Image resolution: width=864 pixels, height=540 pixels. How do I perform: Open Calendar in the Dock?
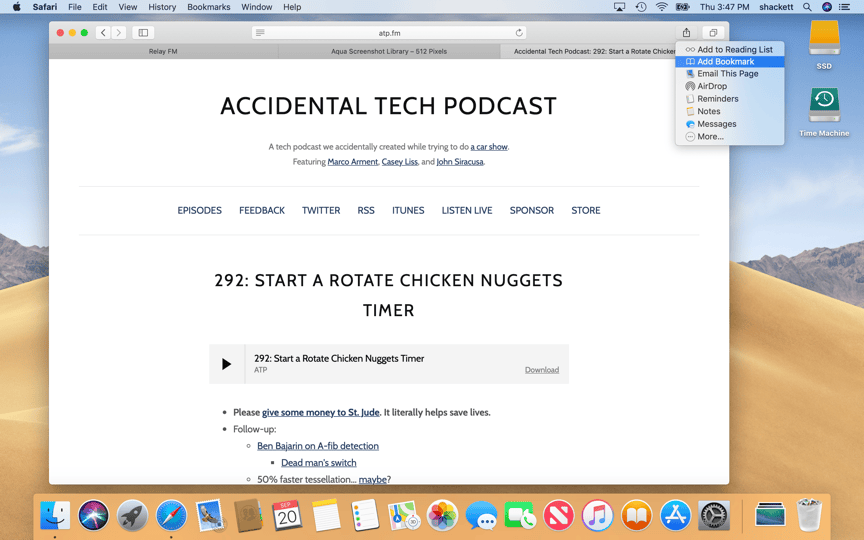pos(287,516)
